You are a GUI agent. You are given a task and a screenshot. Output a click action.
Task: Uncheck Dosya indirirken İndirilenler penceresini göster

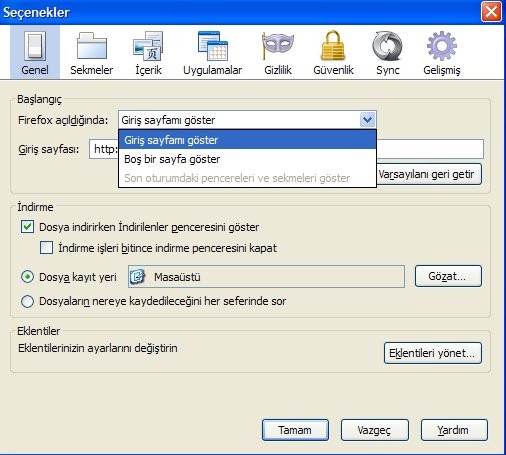tap(27, 227)
